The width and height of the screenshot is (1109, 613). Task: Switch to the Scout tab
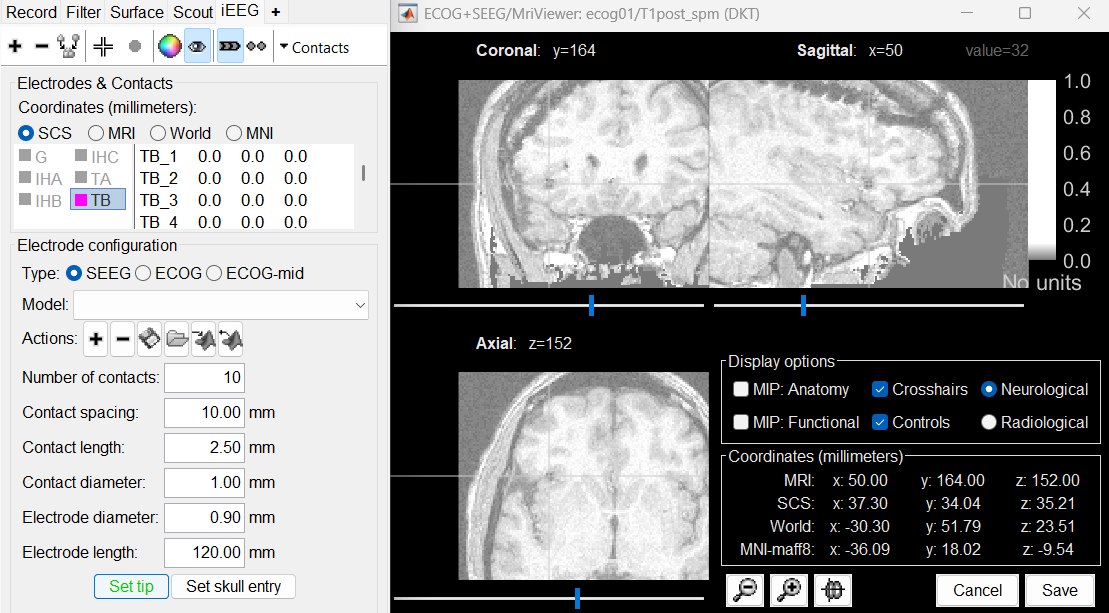[x=193, y=12]
